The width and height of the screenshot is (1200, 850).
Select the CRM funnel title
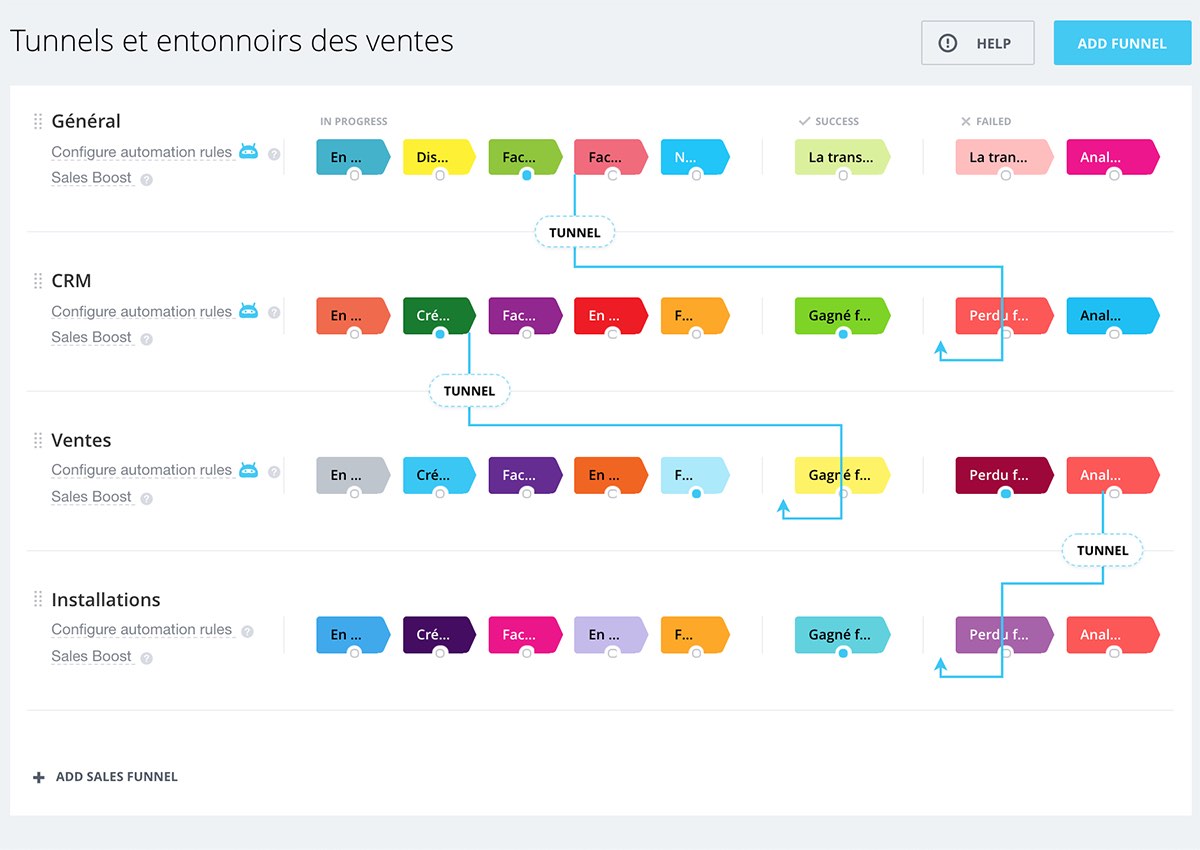tap(71, 281)
